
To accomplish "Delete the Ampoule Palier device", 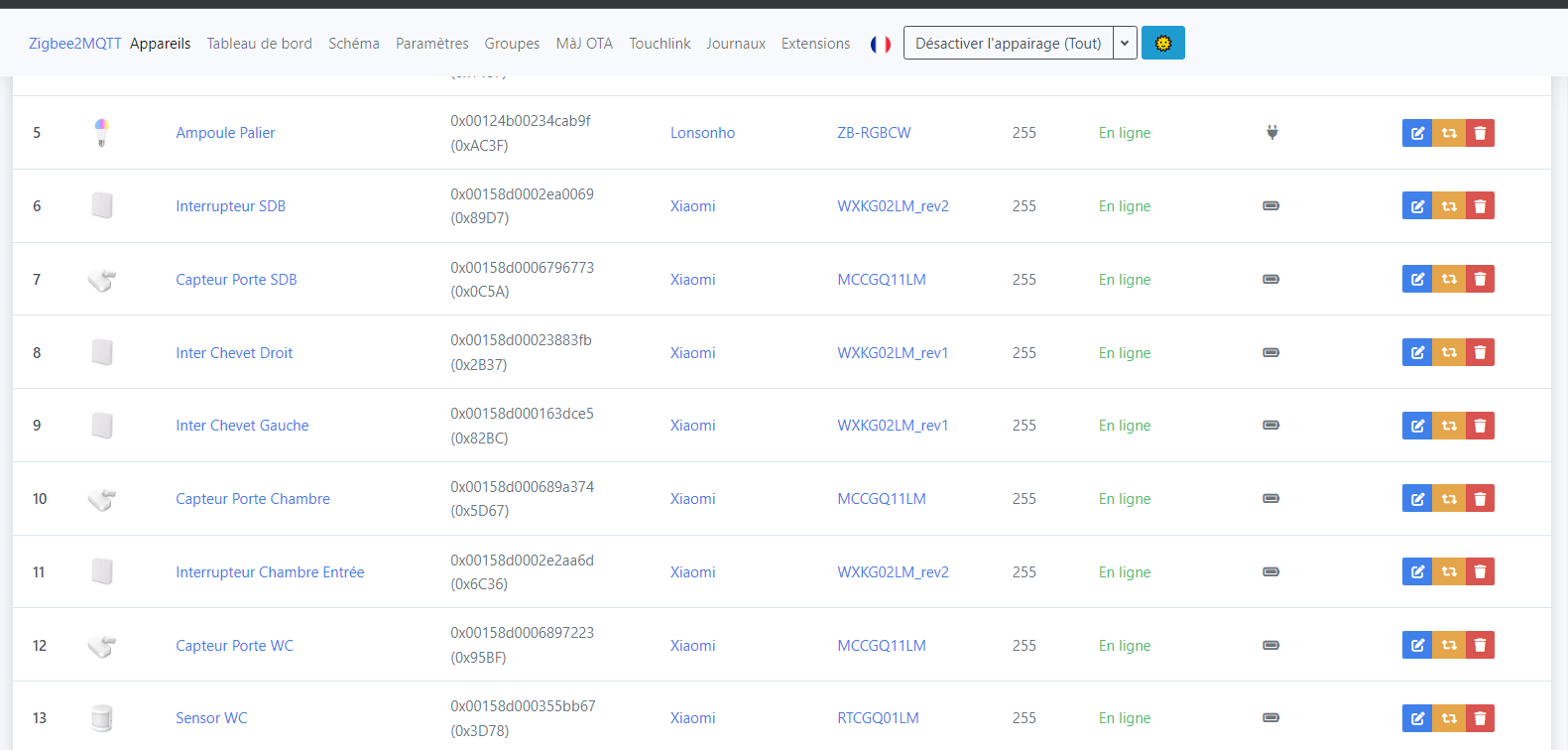I will [x=1480, y=133].
